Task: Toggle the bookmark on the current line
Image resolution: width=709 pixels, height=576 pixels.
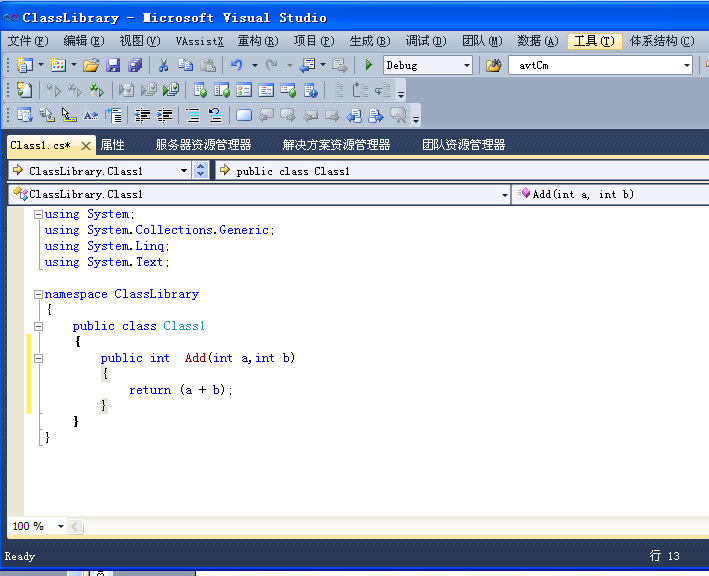Action: click(244, 115)
